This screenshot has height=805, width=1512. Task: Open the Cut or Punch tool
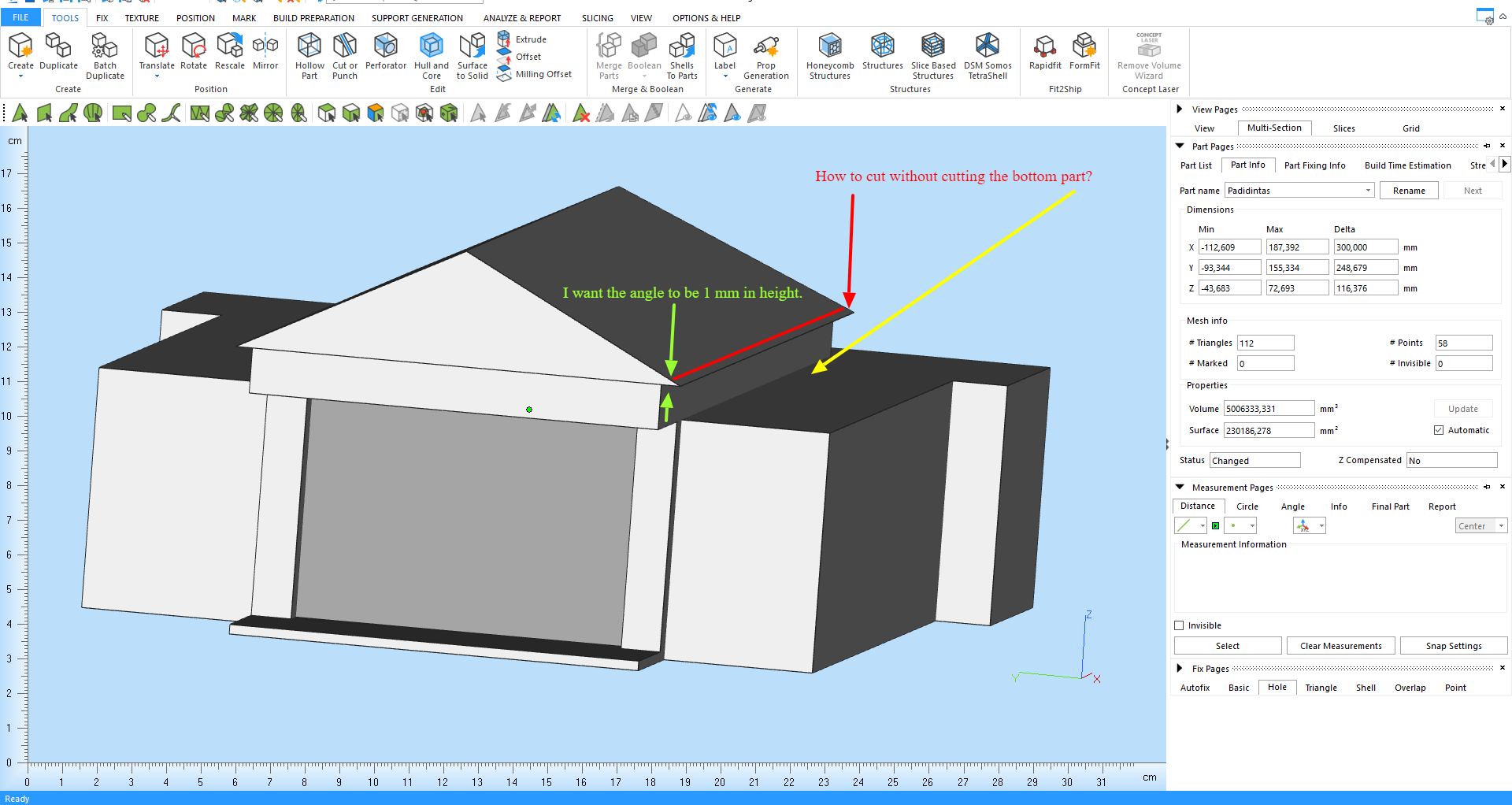[345, 55]
